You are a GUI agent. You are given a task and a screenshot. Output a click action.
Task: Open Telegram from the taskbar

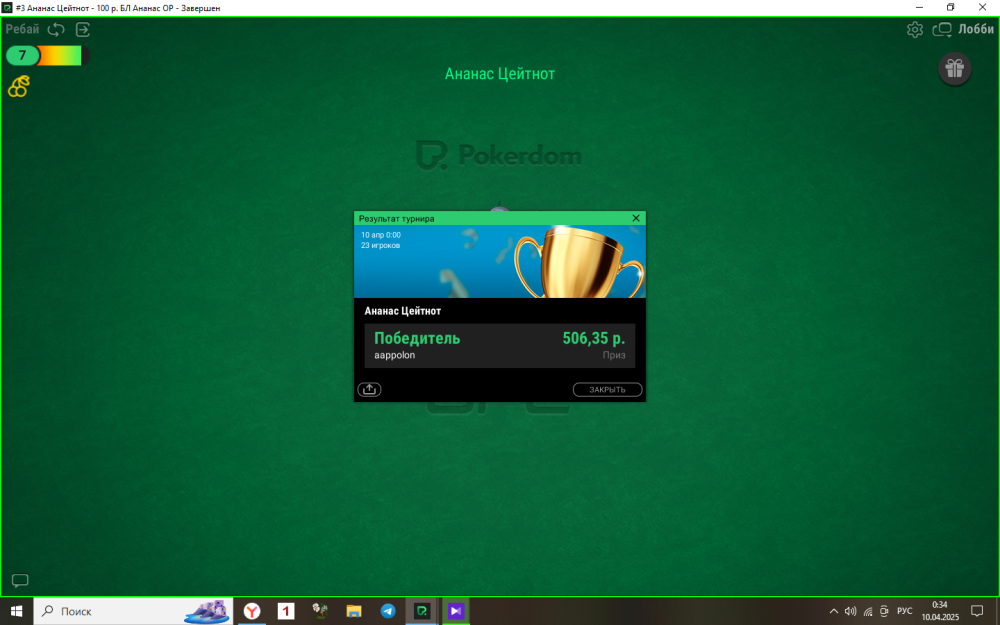[387, 611]
